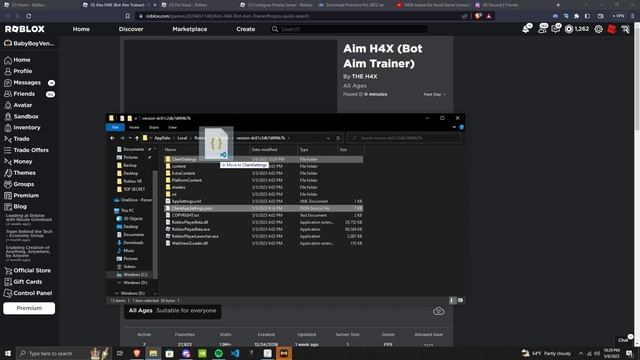The height and width of the screenshot is (360, 640).
Task: Select the ExtraContent folder
Action: (183, 173)
